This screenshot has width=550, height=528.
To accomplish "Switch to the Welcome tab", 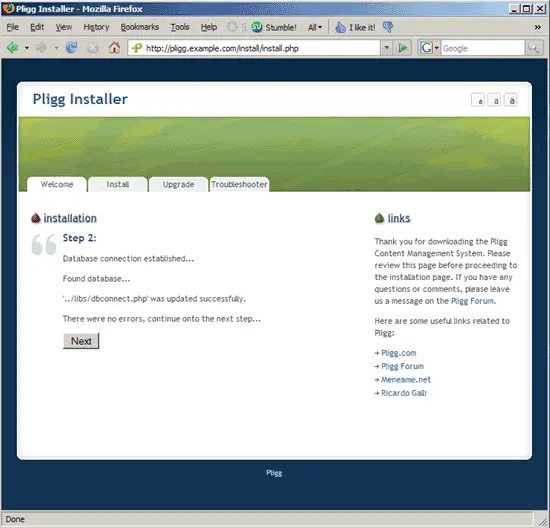I will pos(57,184).
